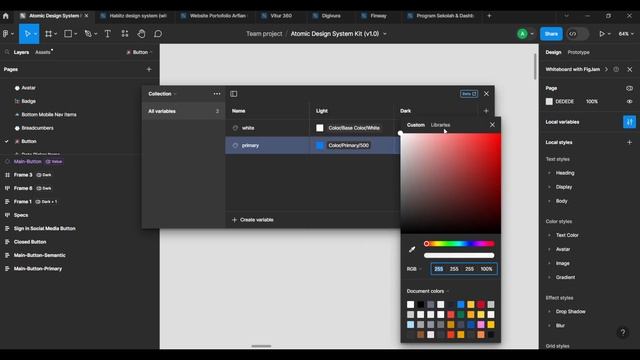Select the Sign in Social Media Button layer
Screen dimensions: 640x360
click(44, 229)
